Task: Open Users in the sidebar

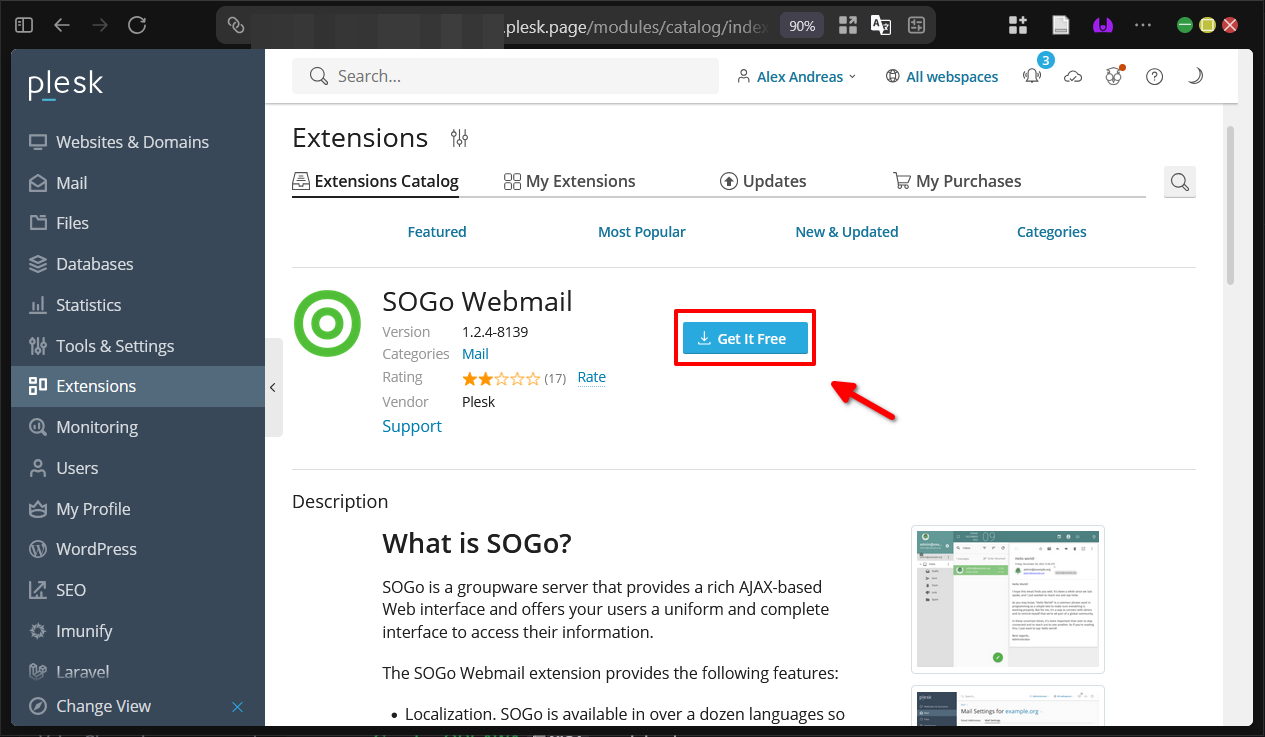Action: (x=138, y=468)
